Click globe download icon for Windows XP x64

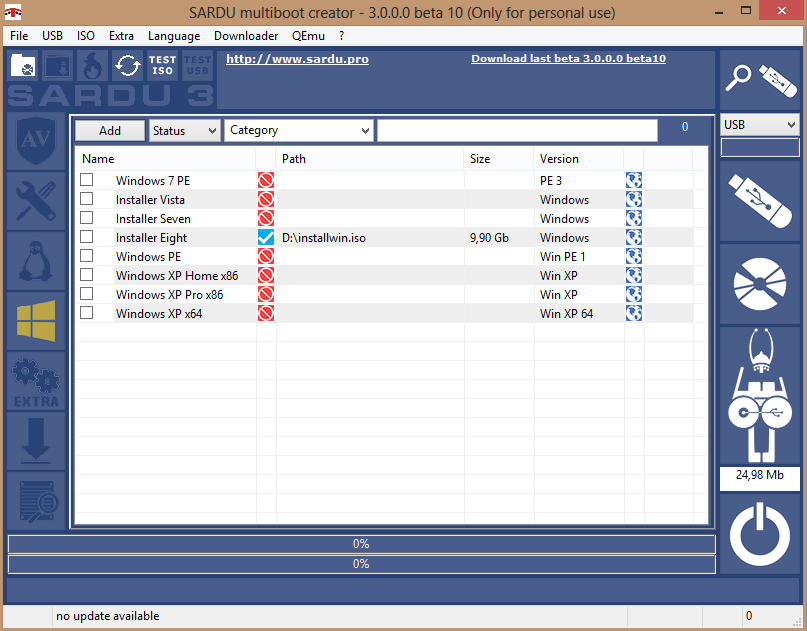634,313
